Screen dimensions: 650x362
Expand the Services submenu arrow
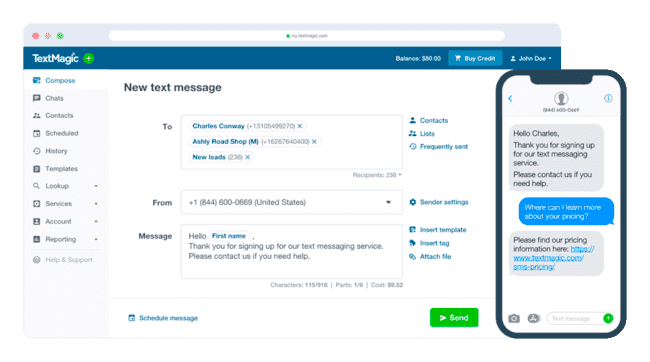96,204
